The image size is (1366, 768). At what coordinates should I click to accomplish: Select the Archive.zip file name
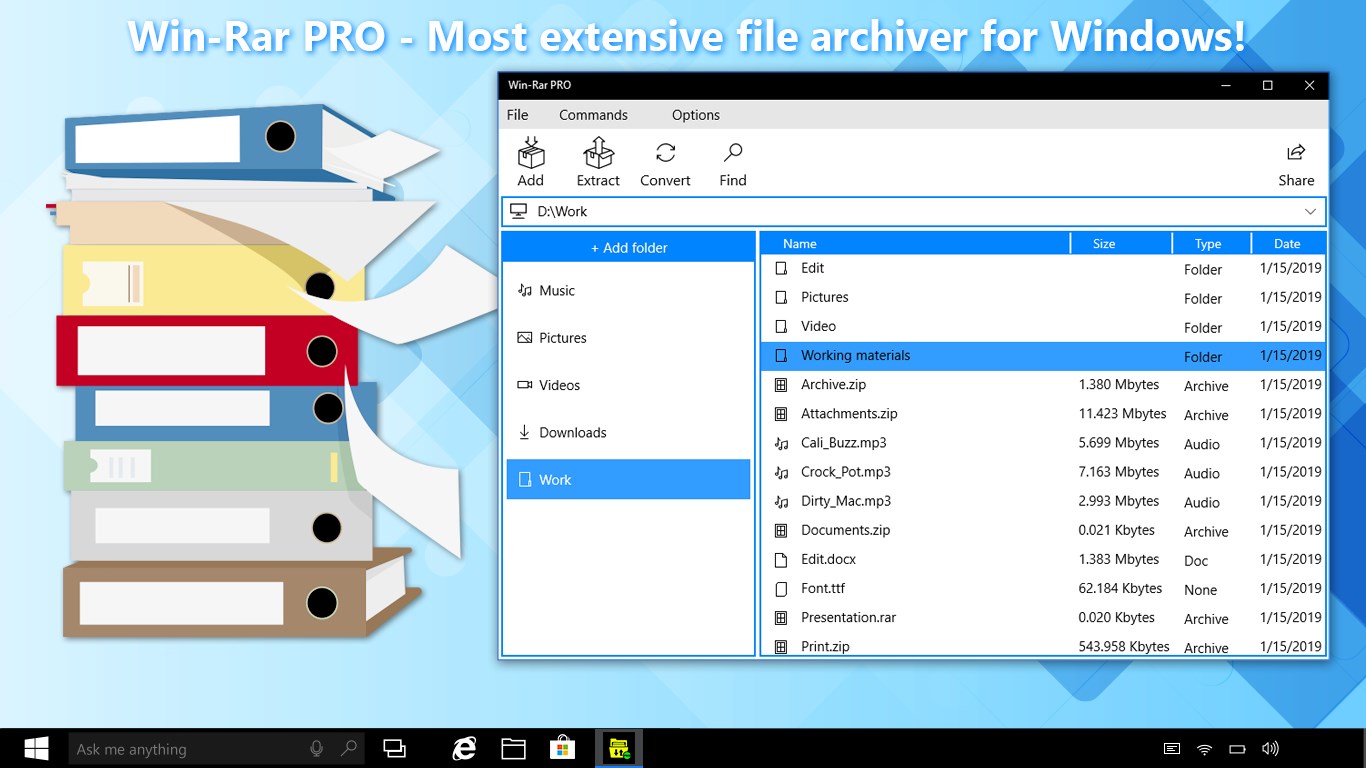pos(833,384)
